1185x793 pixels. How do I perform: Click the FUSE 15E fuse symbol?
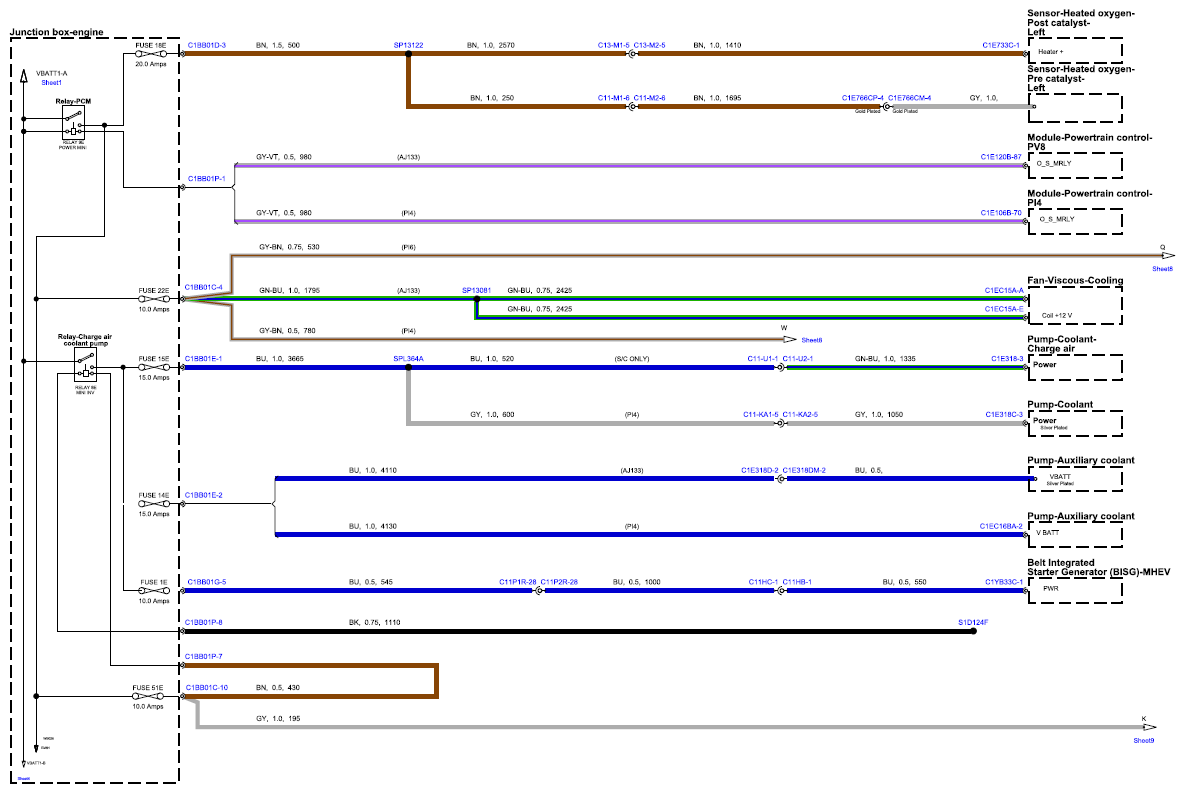point(153,367)
